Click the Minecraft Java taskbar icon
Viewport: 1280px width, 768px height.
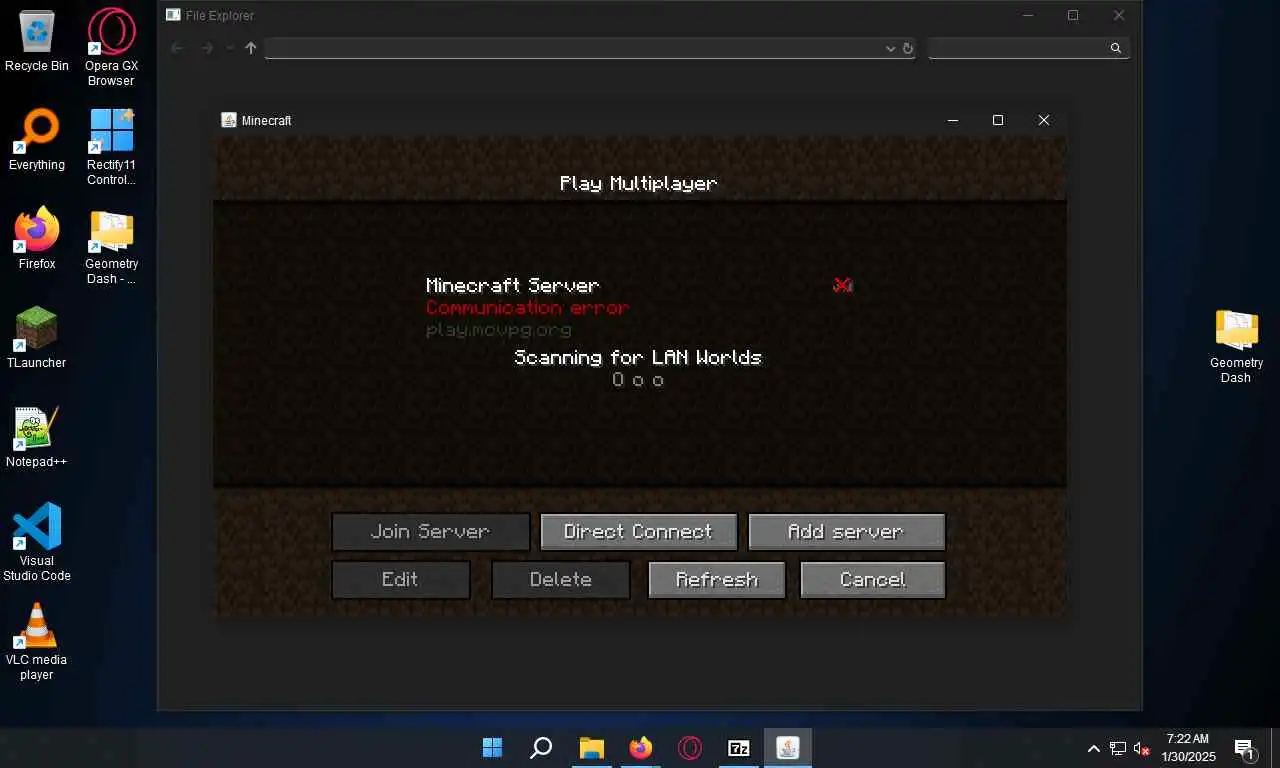click(x=787, y=748)
